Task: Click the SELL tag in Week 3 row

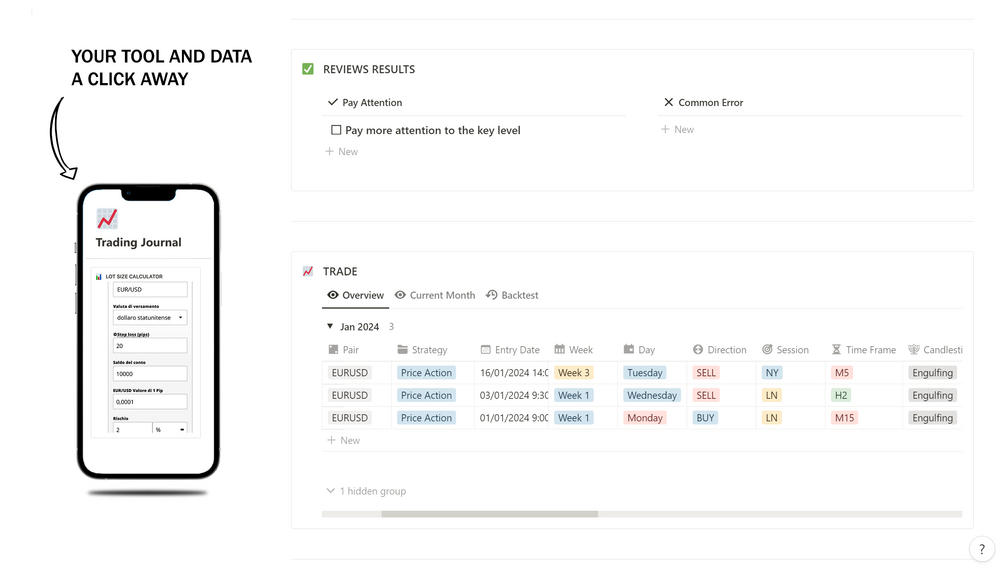Action: click(x=706, y=373)
